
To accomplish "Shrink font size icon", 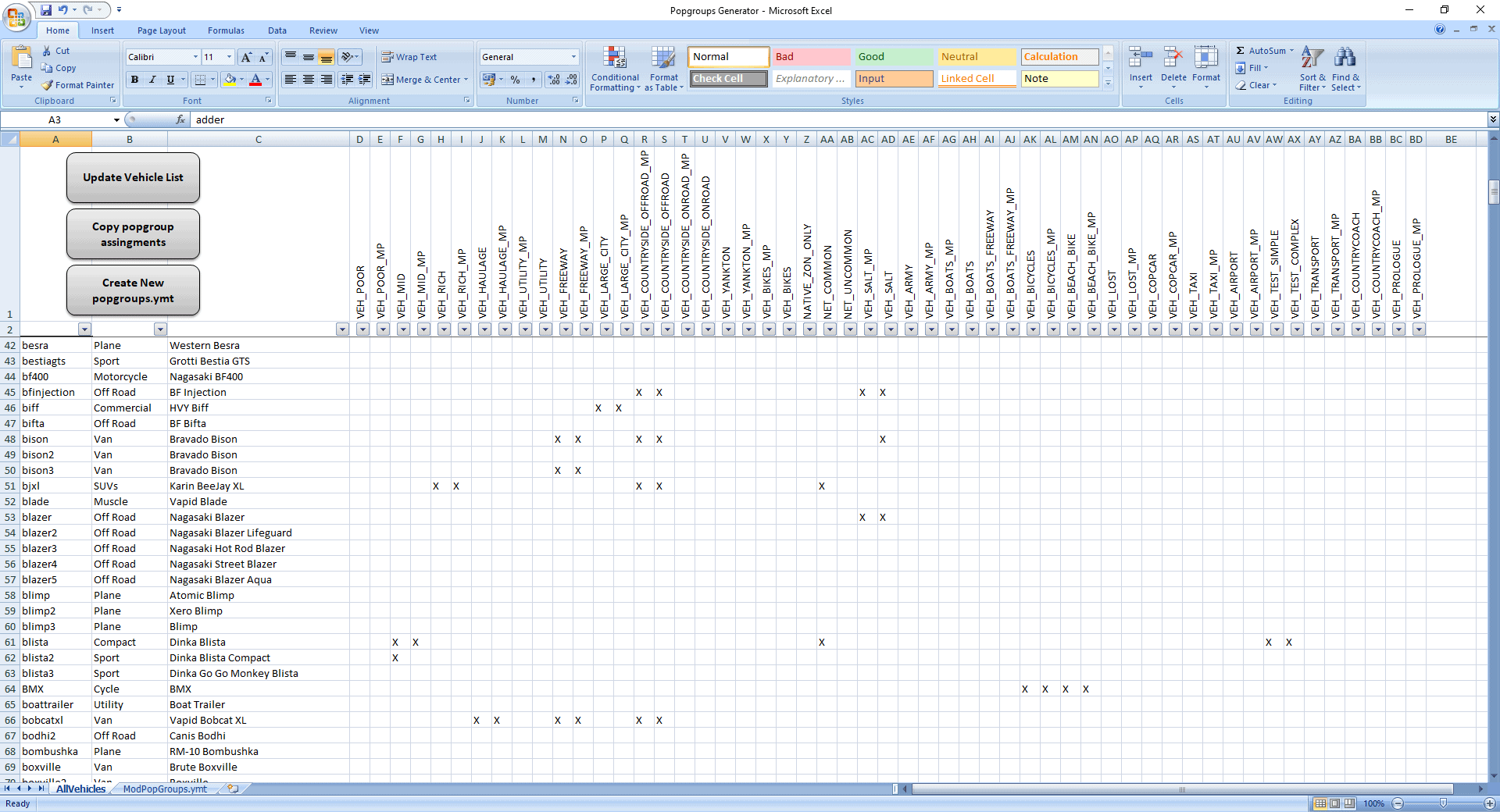I will pos(263,57).
